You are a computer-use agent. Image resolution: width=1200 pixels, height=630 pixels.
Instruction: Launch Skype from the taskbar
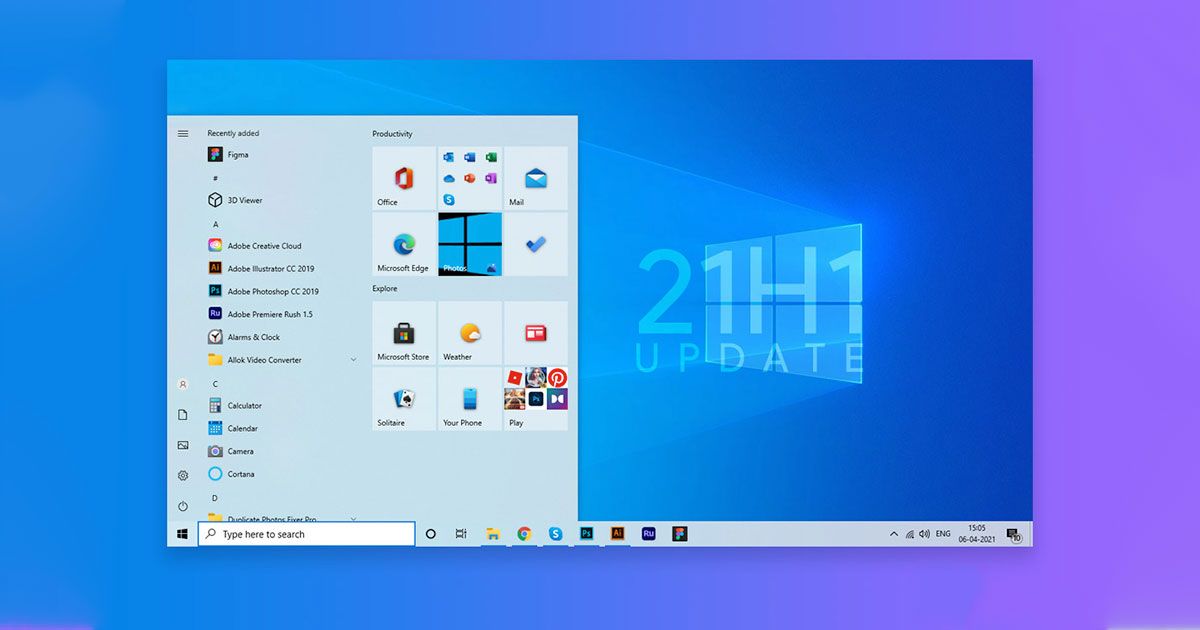[x=554, y=534]
